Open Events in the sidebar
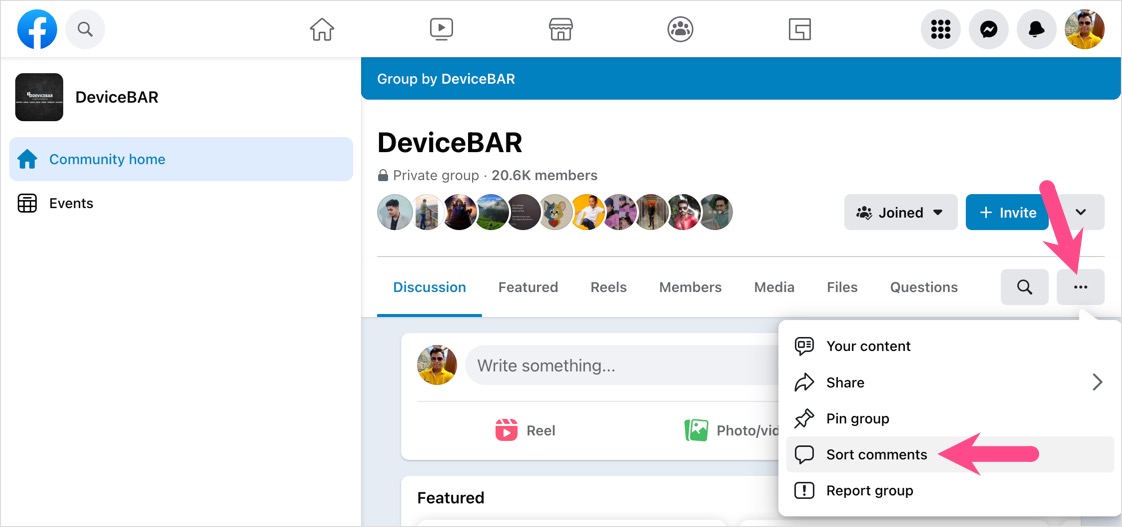 (181, 203)
